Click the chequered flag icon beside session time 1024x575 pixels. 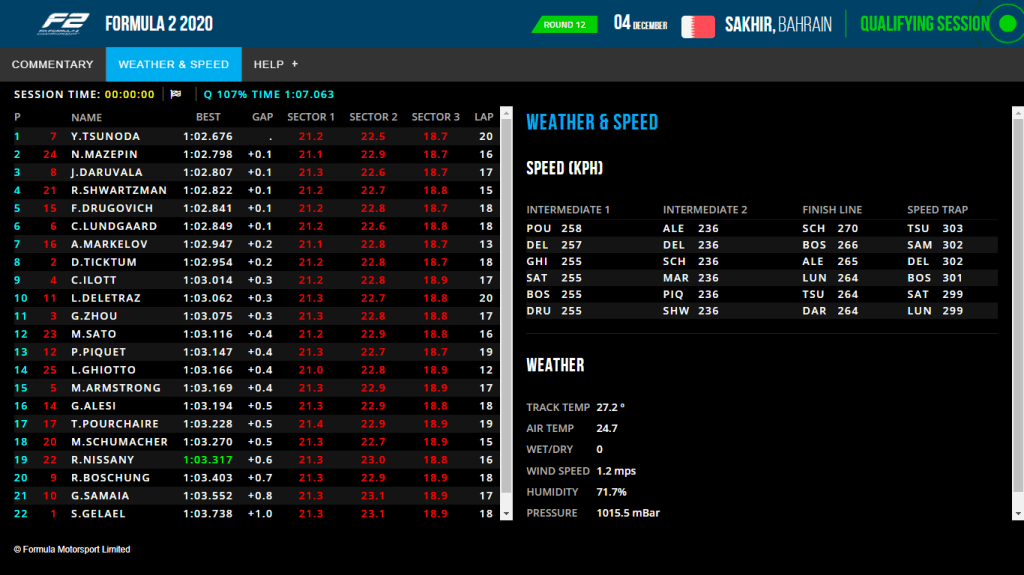(176, 94)
